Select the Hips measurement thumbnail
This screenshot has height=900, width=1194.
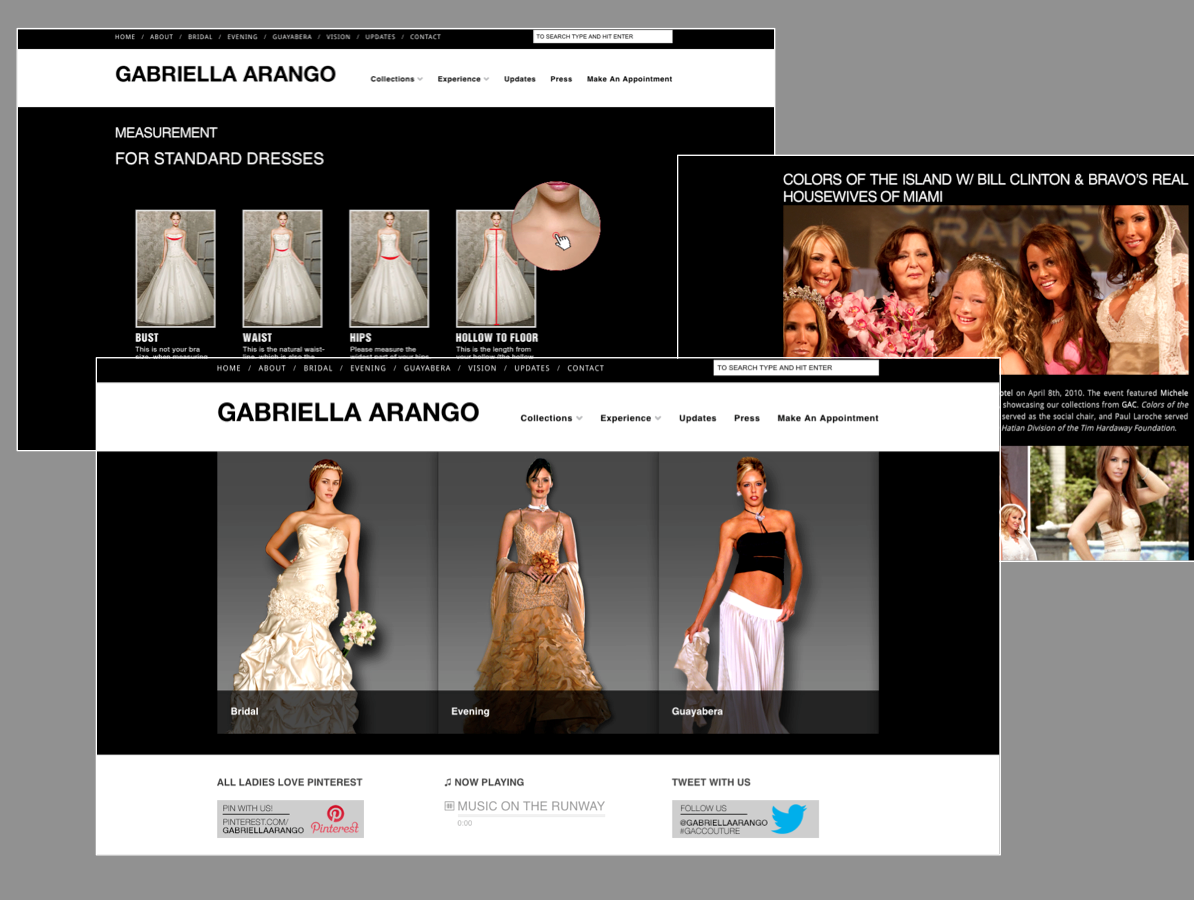[x=388, y=268]
